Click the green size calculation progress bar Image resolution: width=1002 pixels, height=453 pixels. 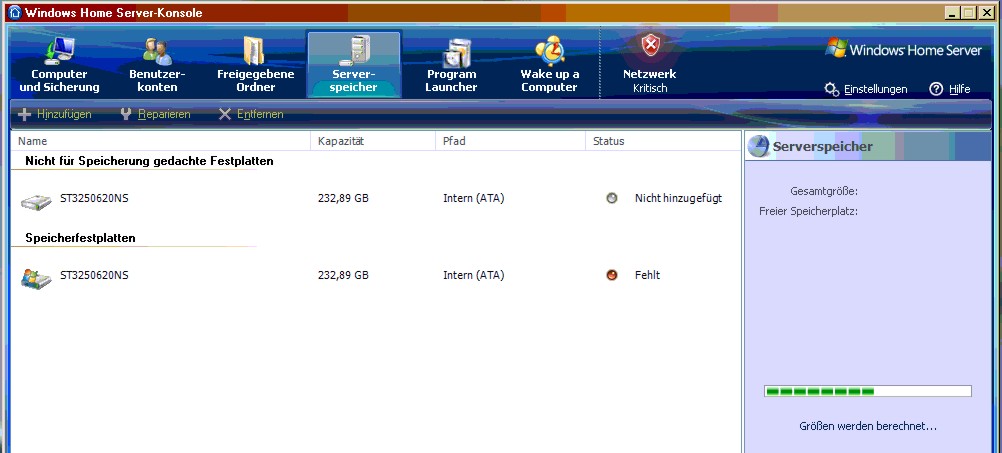coord(868,391)
